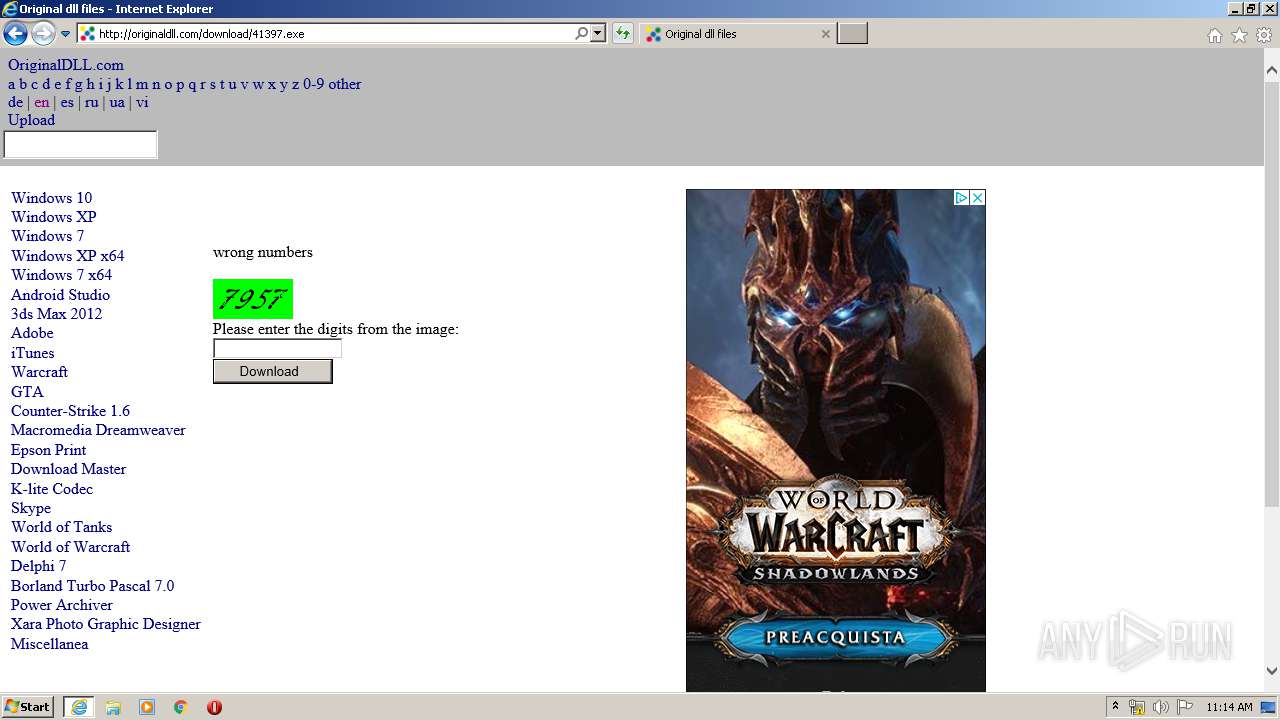Open the Counter-Strike 1.6 category

(70, 411)
